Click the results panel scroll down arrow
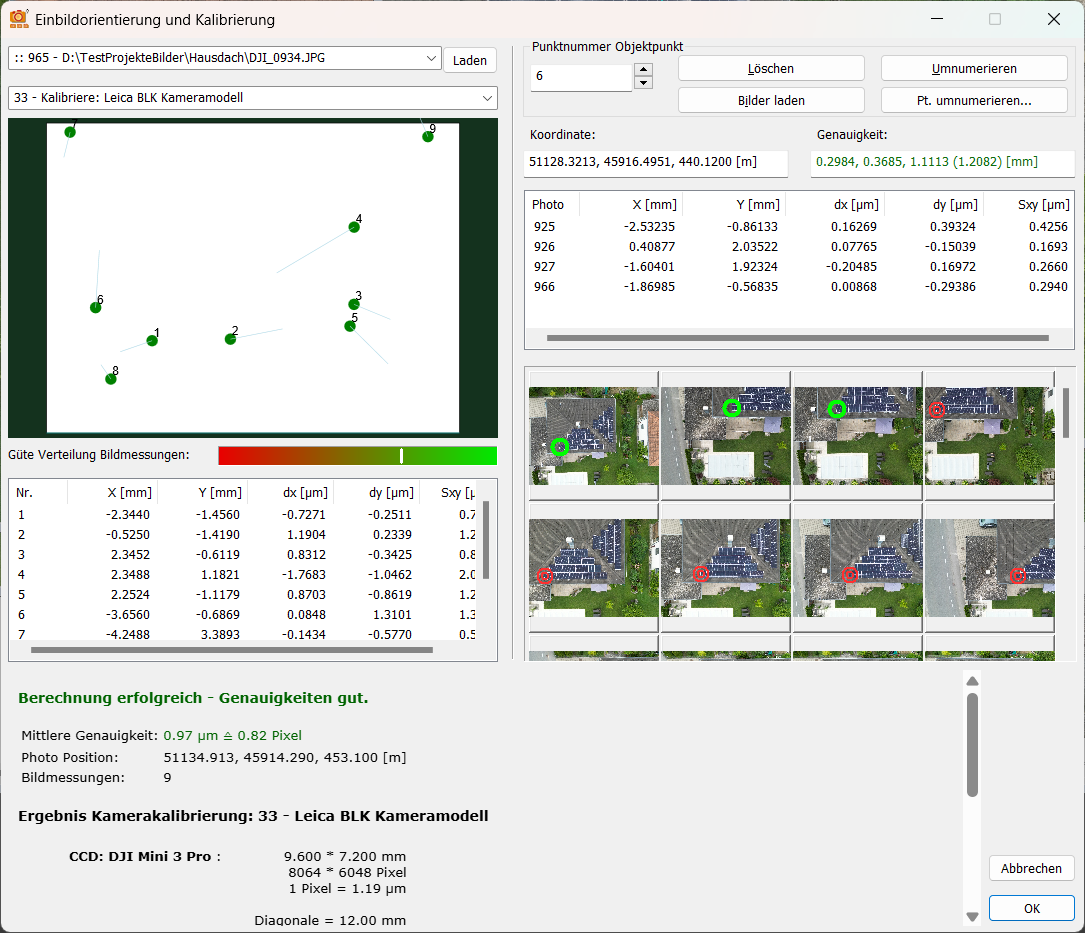1085x933 pixels. click(972, 916)
